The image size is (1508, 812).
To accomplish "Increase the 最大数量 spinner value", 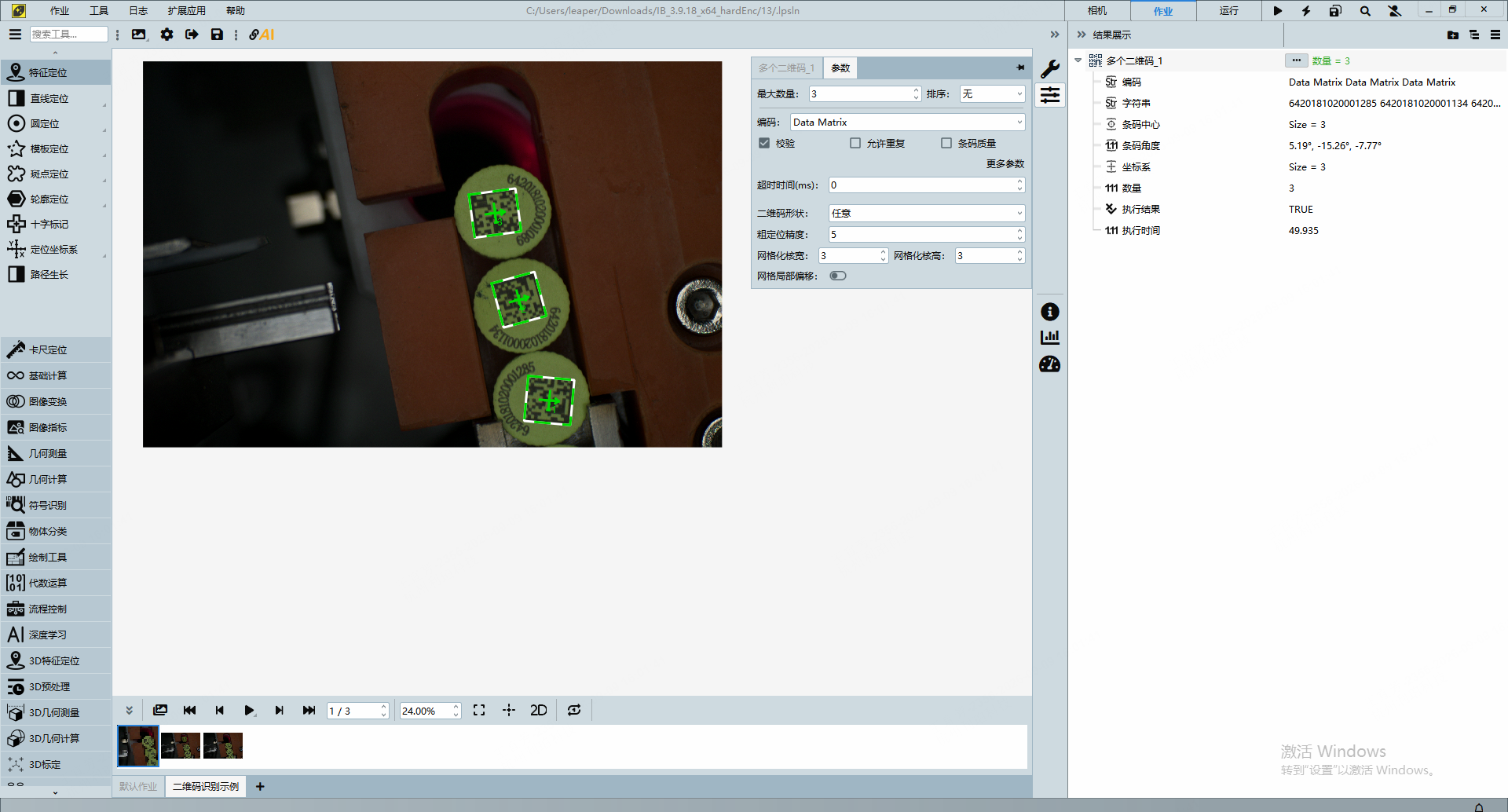I will click(916, 90).
